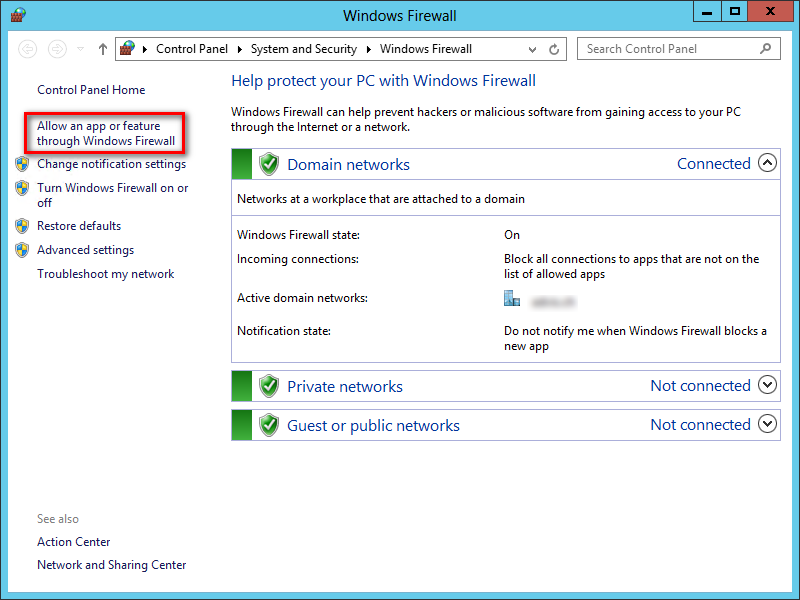Expand the Private networks section
This screenshot has height=600, width=800.
click(x=767, y=385)
